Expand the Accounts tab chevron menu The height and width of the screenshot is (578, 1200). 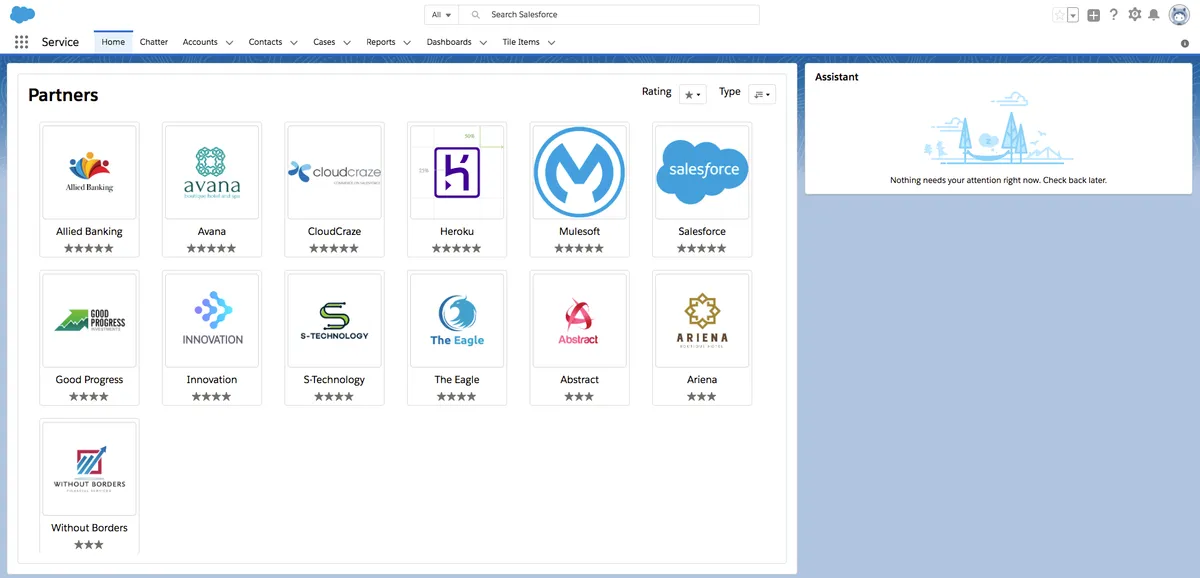point(230,43)
